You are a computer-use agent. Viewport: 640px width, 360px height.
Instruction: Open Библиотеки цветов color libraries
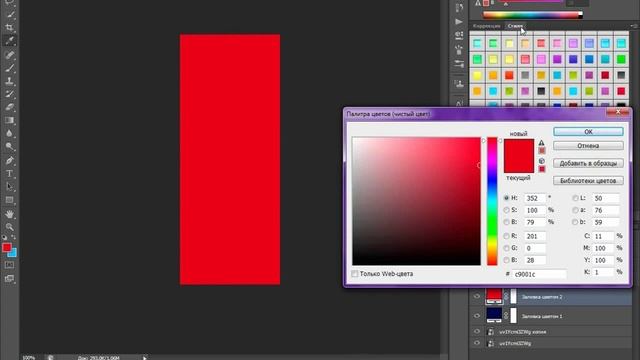coord(588,181)
